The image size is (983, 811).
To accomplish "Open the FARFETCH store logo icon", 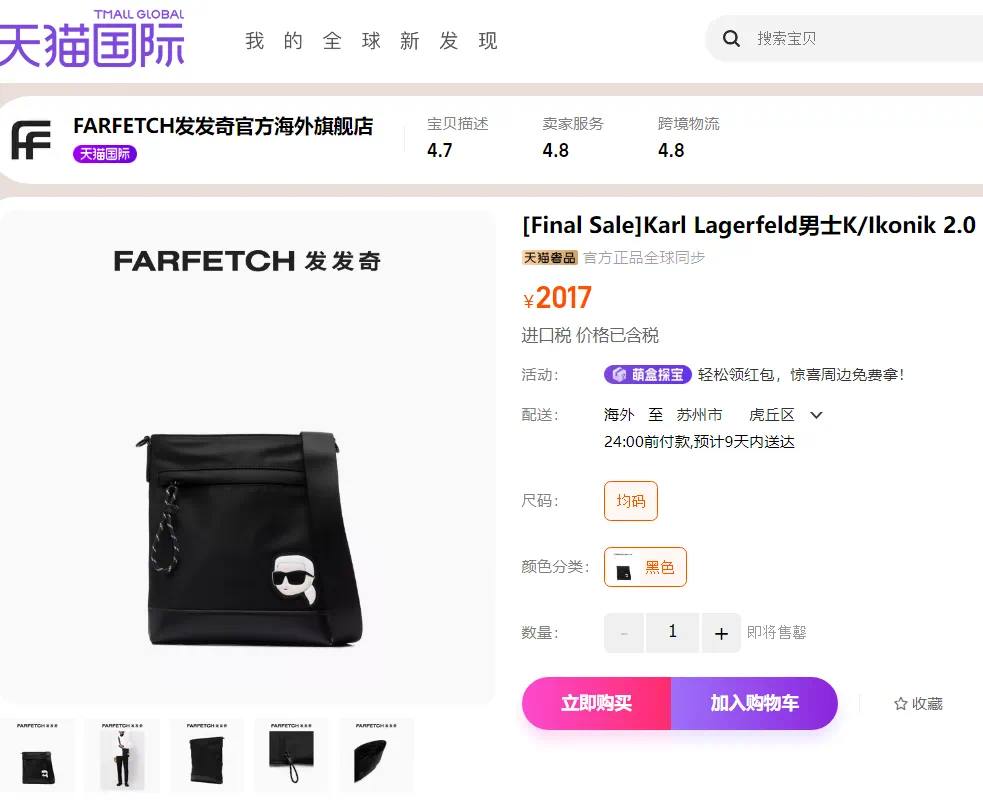I will click(x=31, y=139).
